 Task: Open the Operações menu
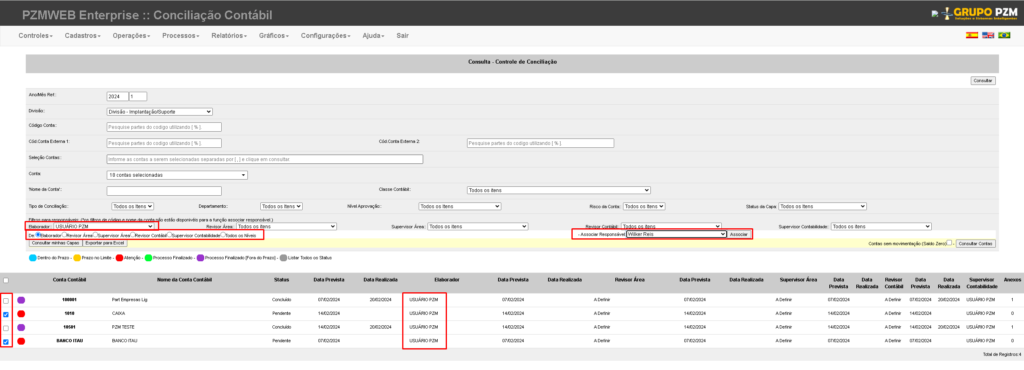tap(131, 35)
